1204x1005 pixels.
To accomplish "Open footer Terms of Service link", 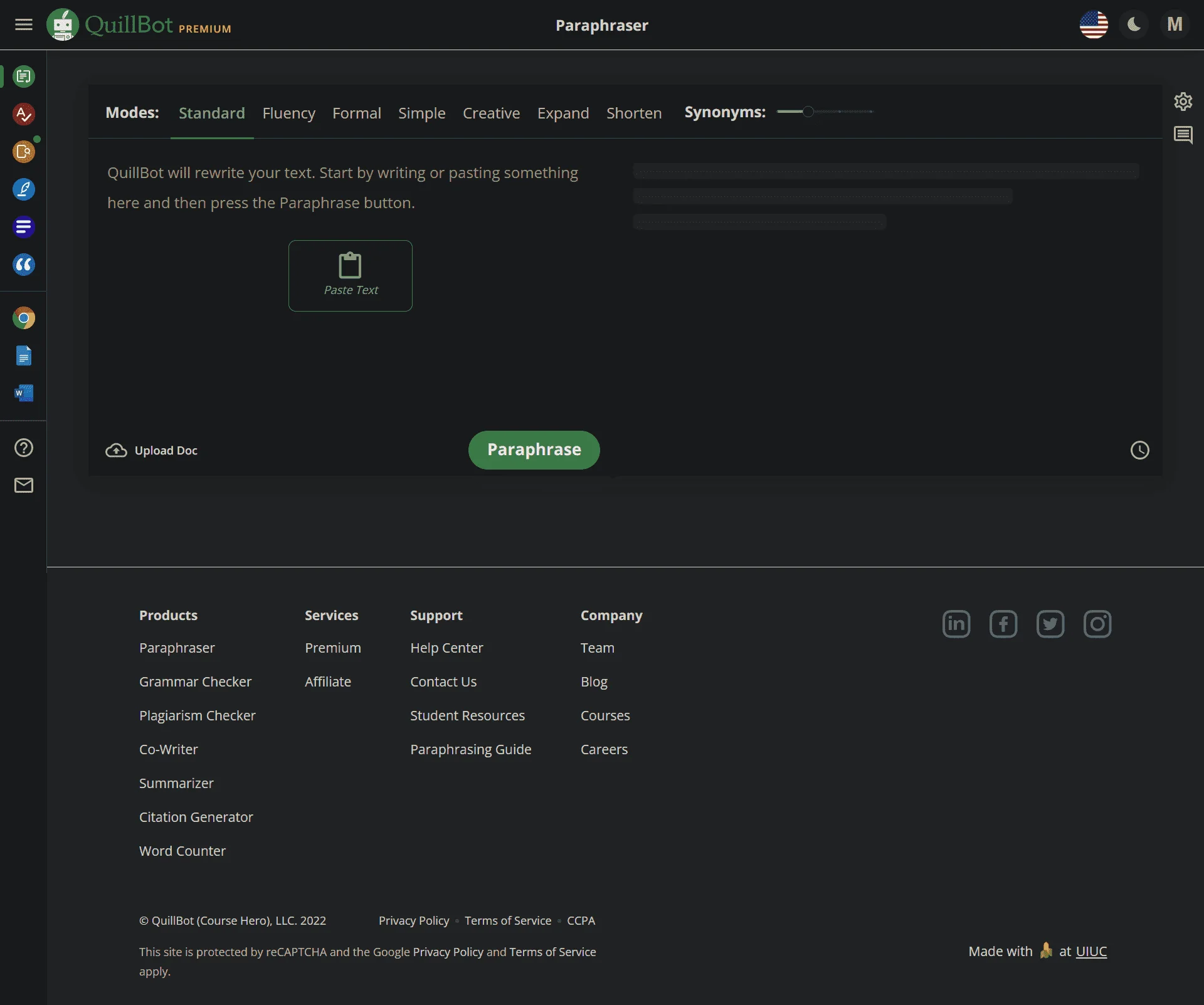I will (x=508, y=920).
